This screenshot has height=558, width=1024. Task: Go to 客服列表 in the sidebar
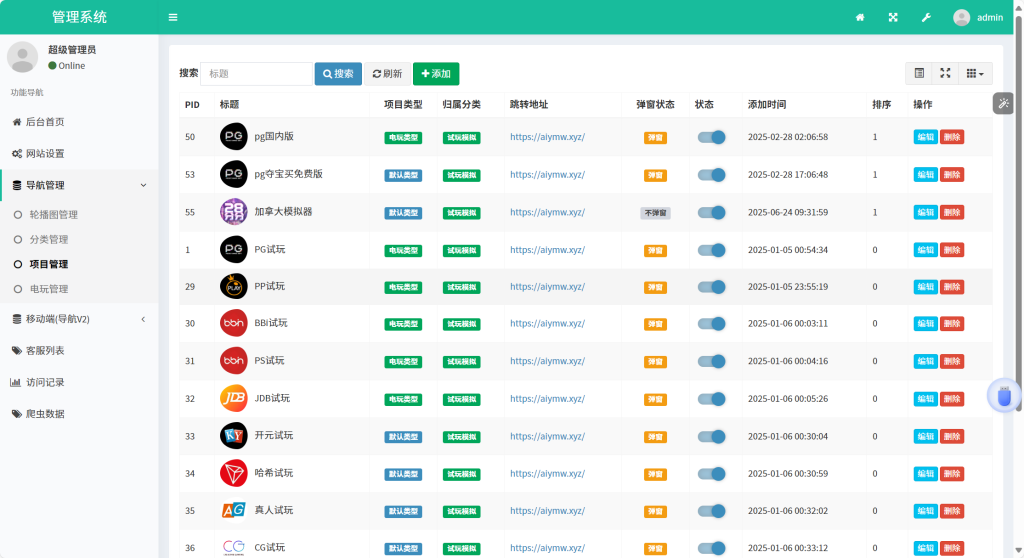click(45, 351)
